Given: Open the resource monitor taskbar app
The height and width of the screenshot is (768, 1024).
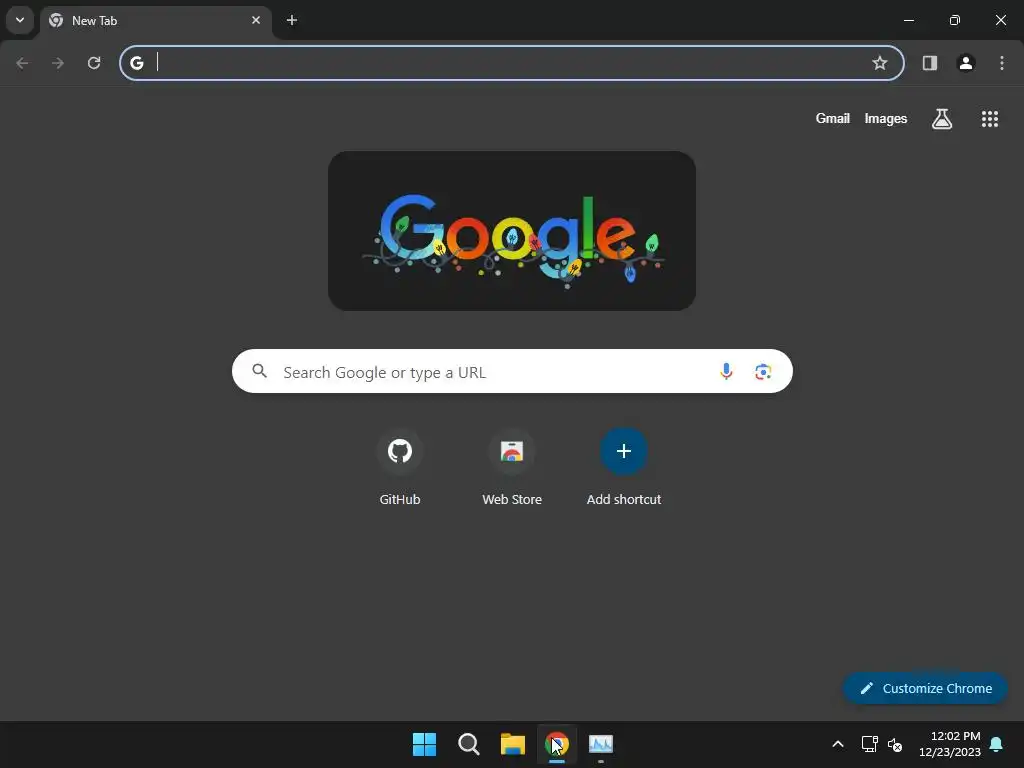Looking at the screenshot, I should (601, 744).
